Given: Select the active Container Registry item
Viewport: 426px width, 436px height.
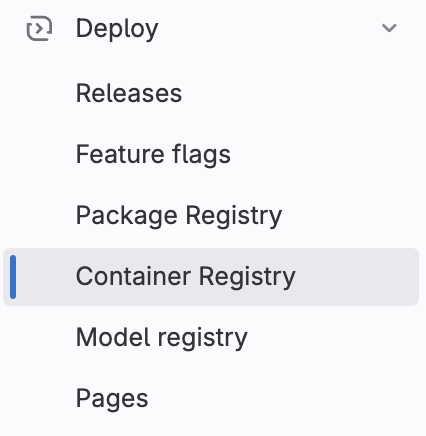Looking at the screenshot, I should click(x=211, y=277).
